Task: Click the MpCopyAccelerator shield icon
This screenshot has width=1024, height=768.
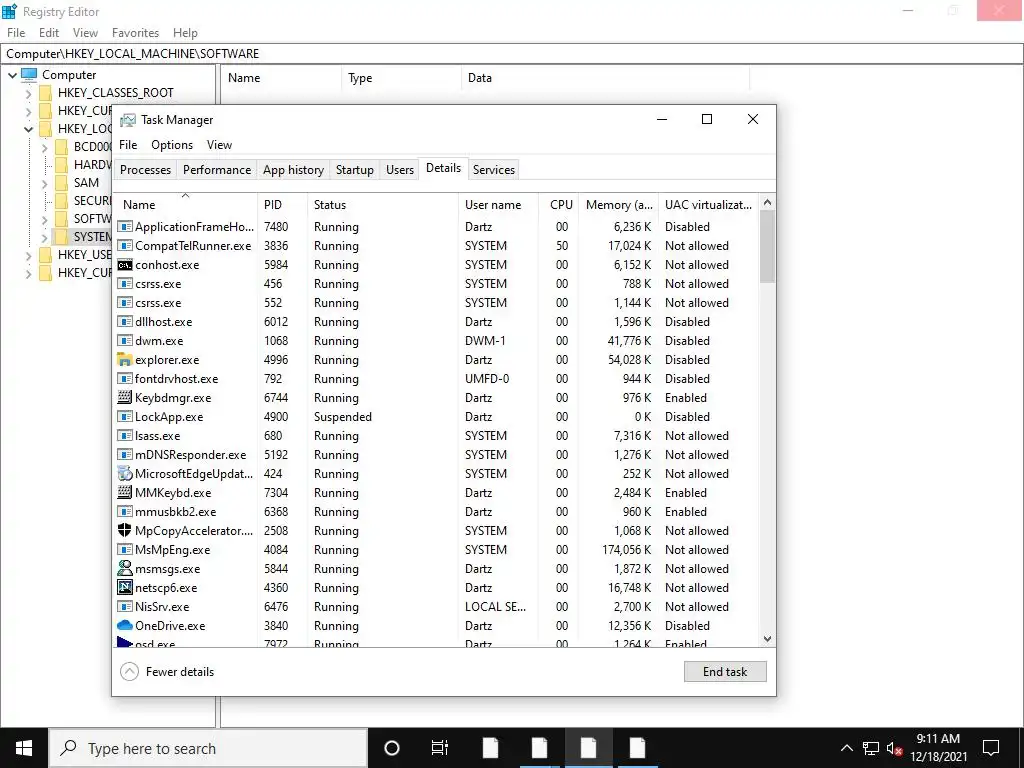Action: (x=125, y=530)
